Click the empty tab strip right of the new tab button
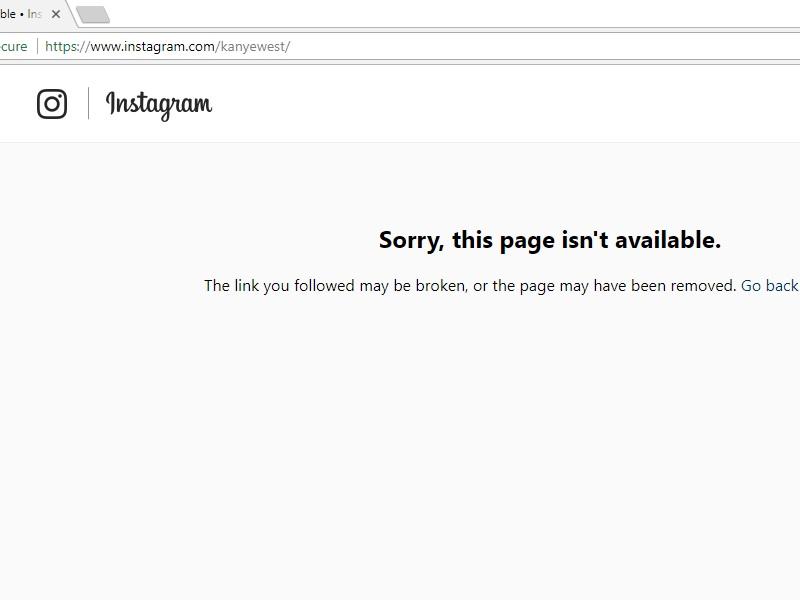 [454, 14]
